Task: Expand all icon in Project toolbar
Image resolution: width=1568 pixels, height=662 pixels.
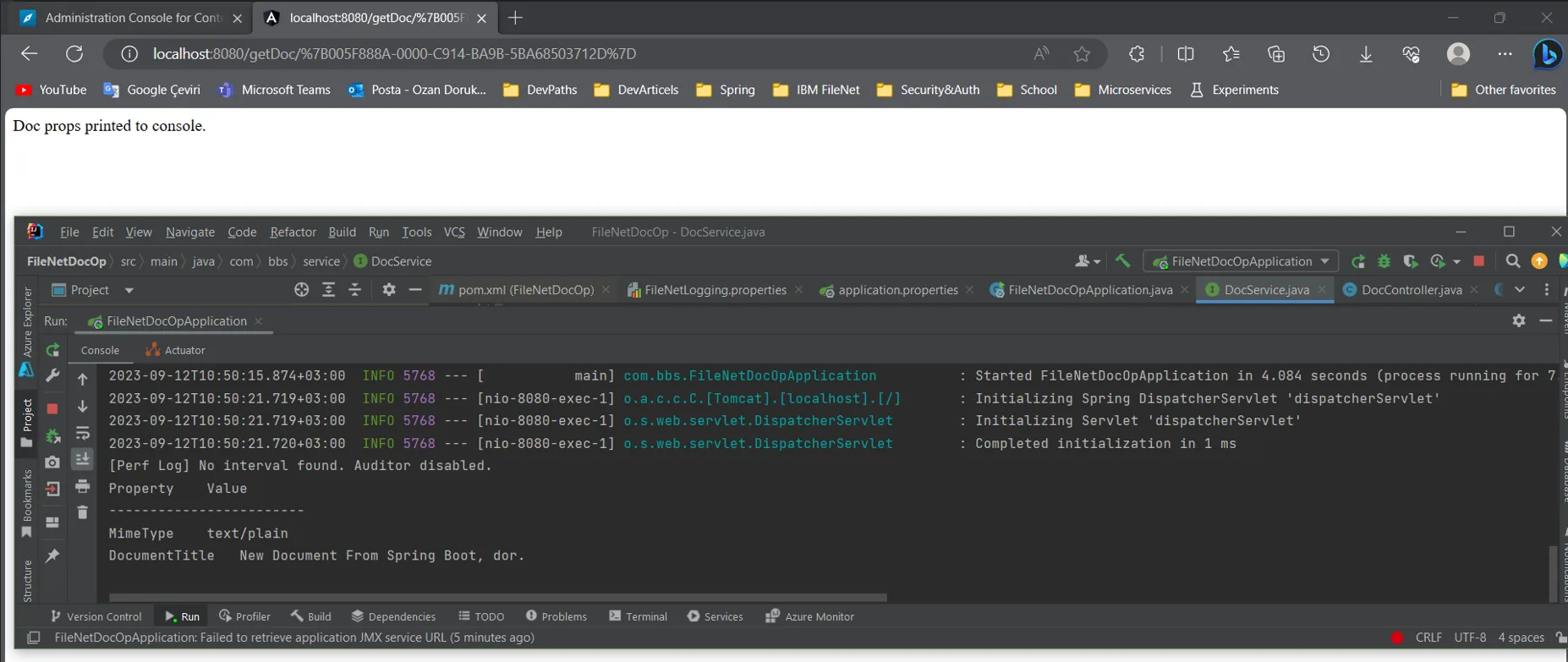Action: pyautogui.click(x=328, y=290)
